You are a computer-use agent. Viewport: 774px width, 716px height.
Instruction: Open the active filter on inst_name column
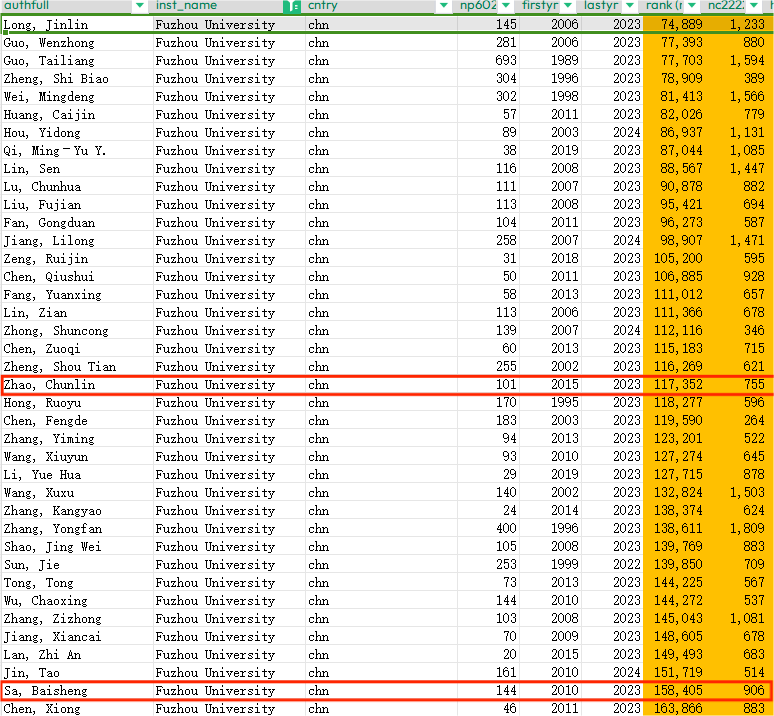pos(292,6)
